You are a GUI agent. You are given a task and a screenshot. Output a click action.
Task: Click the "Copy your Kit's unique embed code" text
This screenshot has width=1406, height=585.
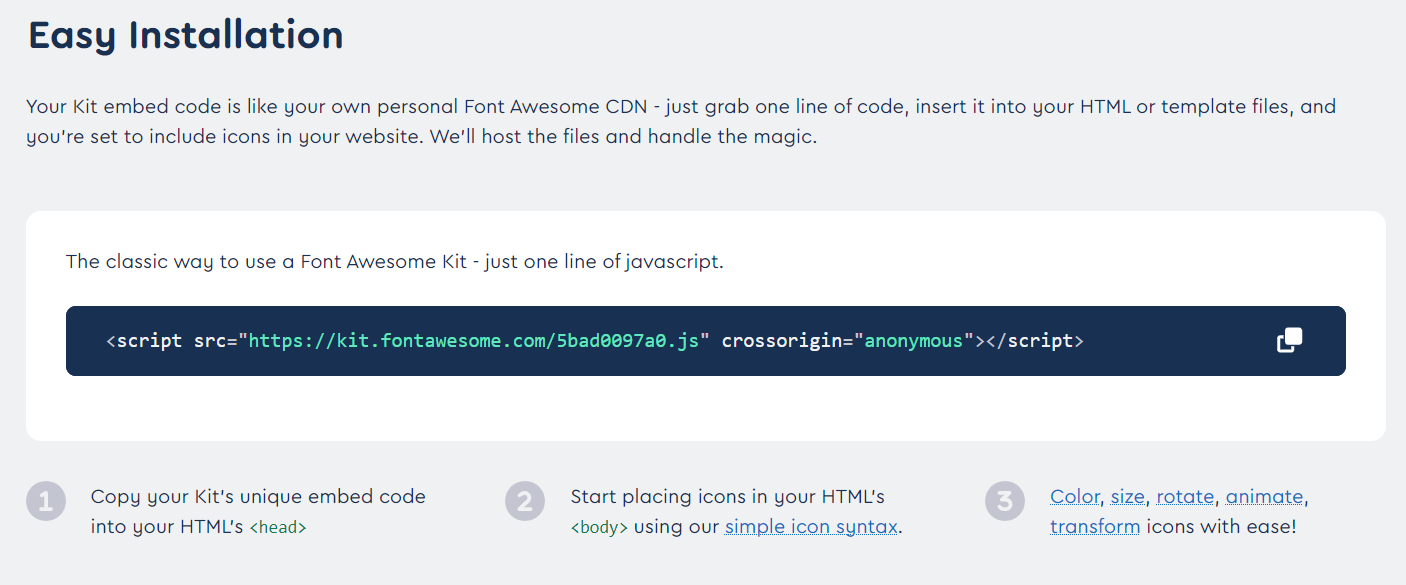(258, 497)
